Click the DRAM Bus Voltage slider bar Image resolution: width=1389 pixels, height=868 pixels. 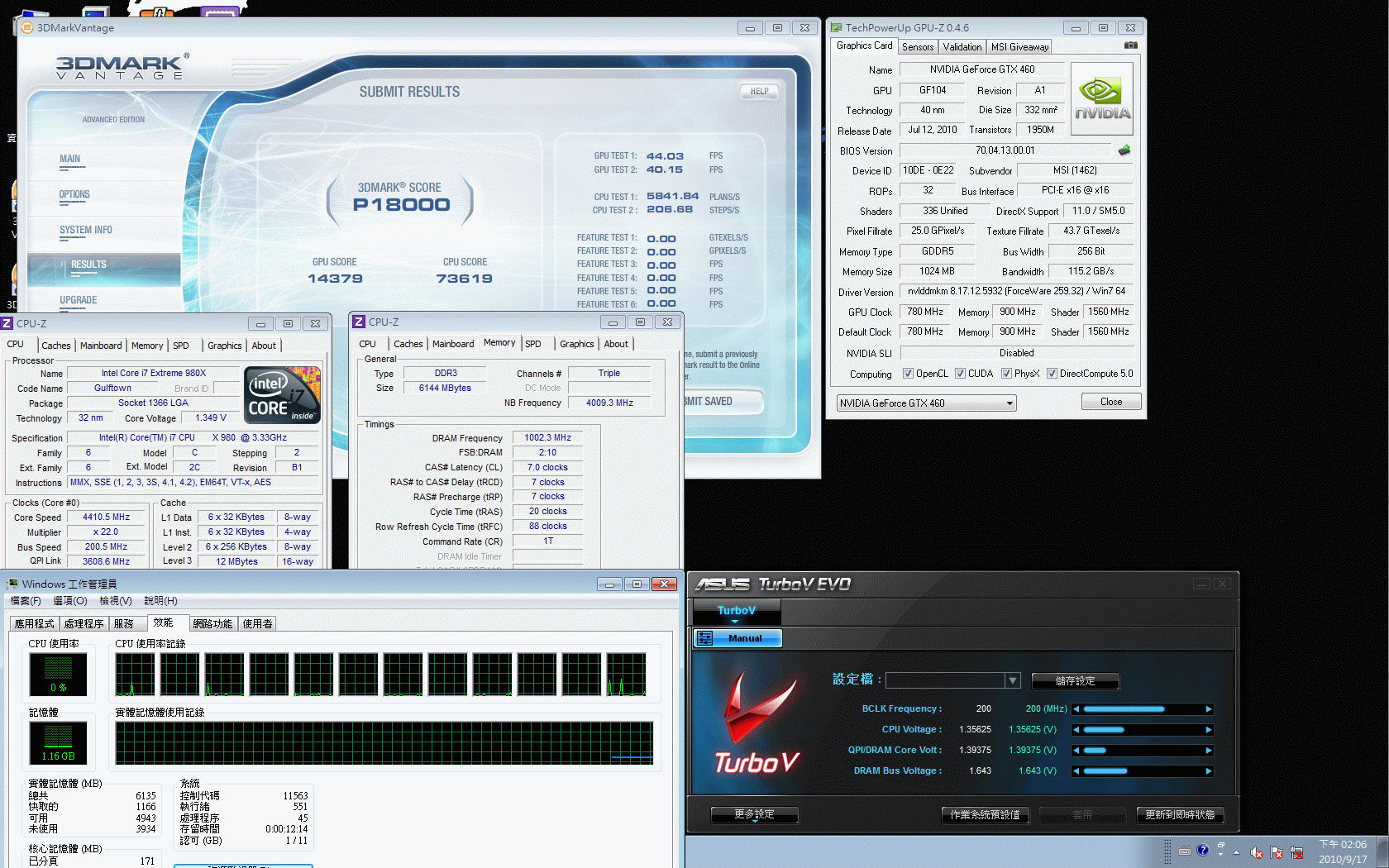[x=1143, y=771]
